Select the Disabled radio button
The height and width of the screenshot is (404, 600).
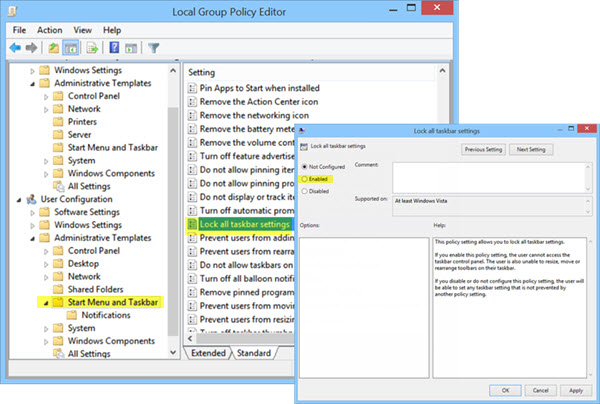coord(305,191)
